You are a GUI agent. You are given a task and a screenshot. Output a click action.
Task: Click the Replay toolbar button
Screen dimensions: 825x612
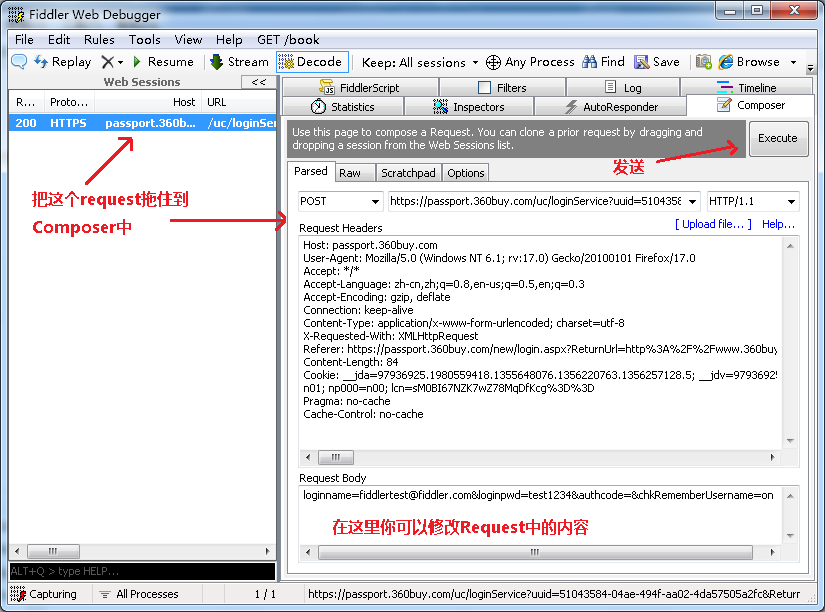click(x=62, y=62)
